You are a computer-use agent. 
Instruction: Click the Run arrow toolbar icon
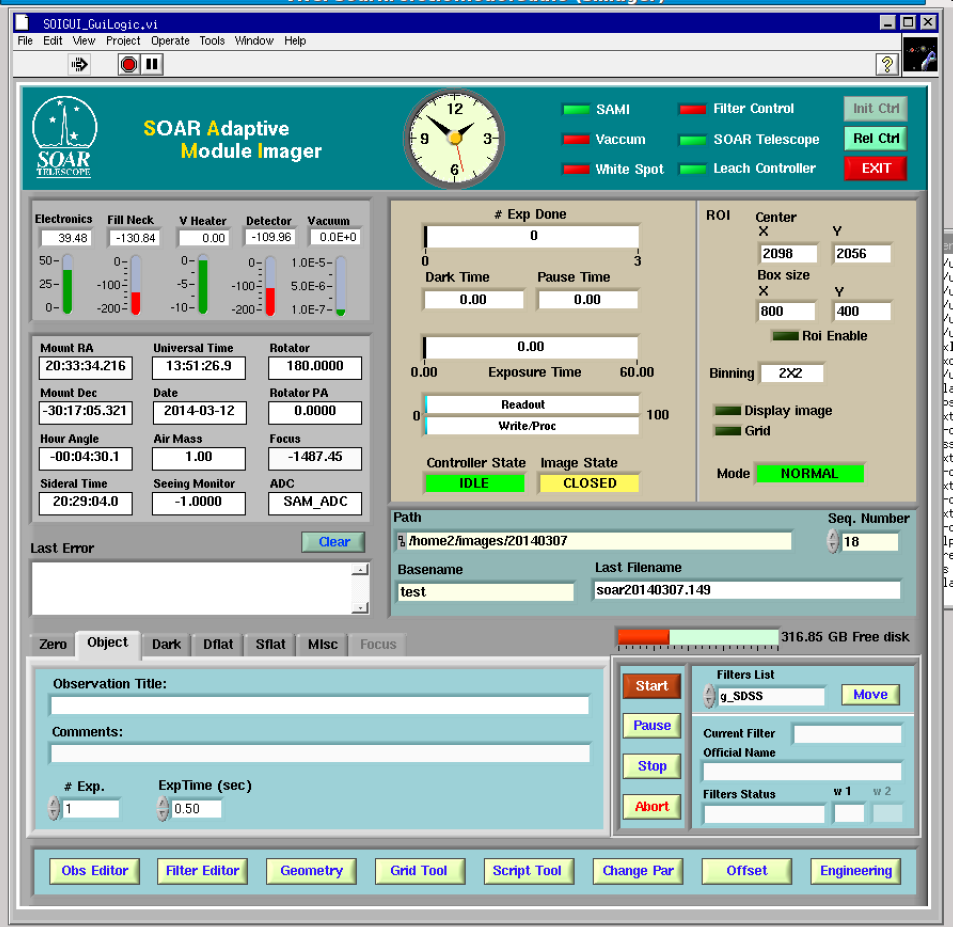point(79,65)
